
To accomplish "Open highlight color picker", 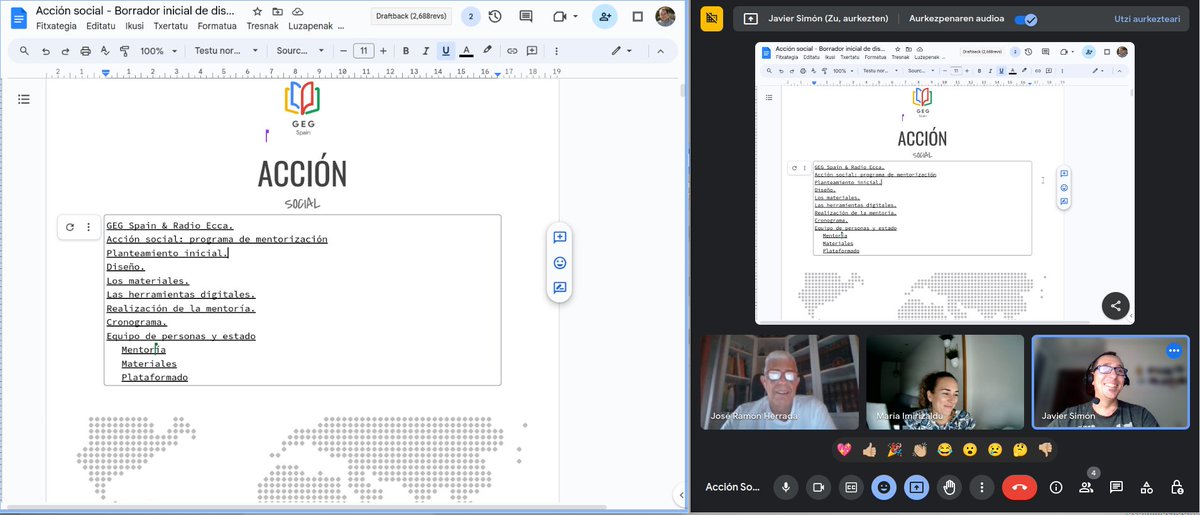I will (487, 50).
